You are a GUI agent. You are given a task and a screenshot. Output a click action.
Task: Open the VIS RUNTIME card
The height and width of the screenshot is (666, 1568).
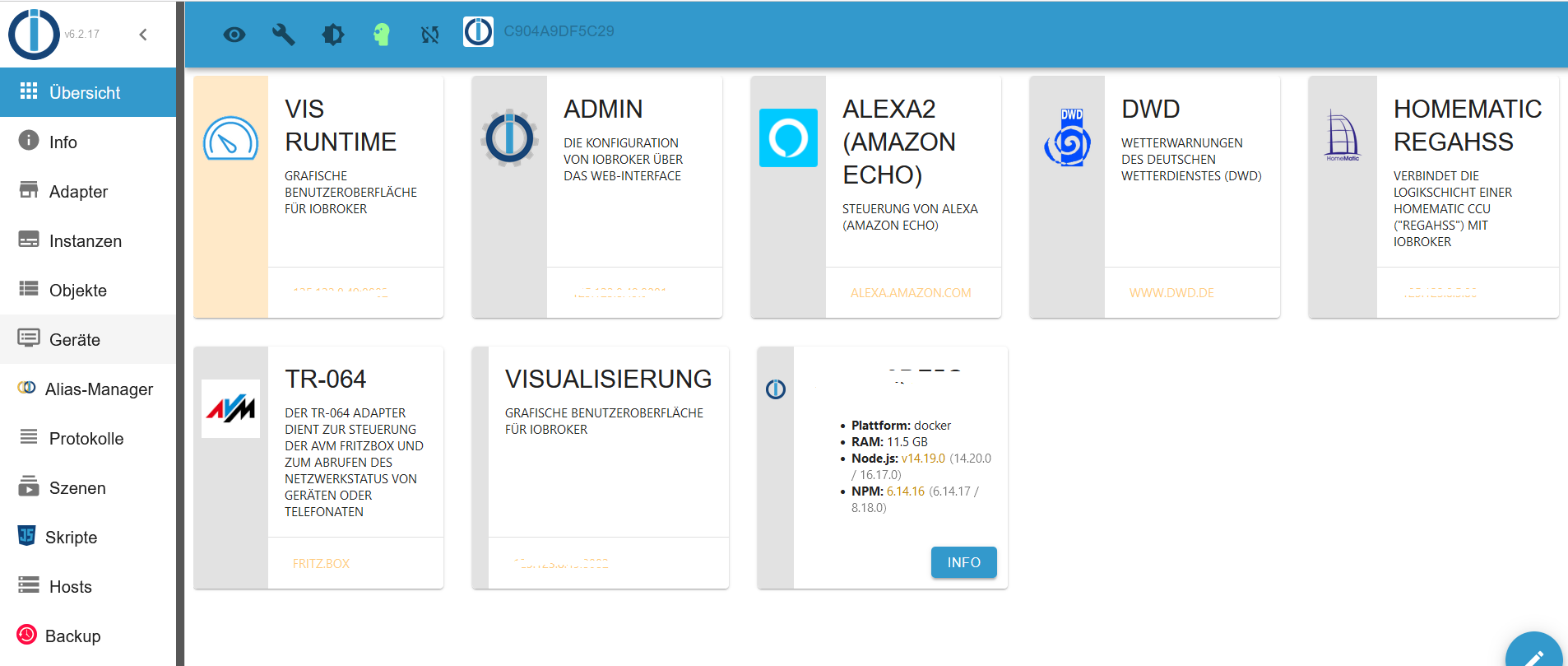coord(318,197)
